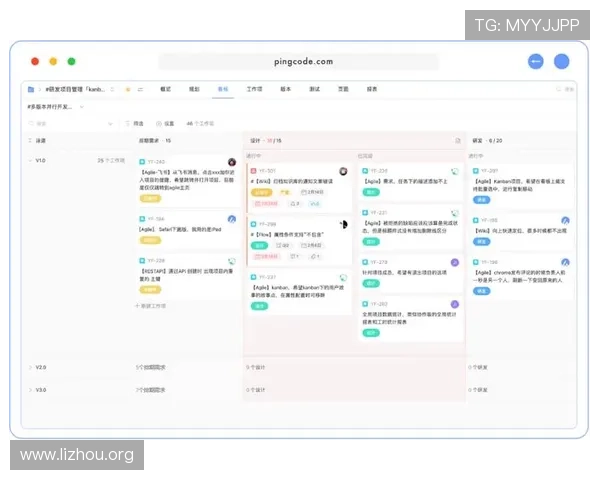Click the solid blue circle button at top right
The height and width of the screenshot is (480, 600).
click(x=561, y=61)
